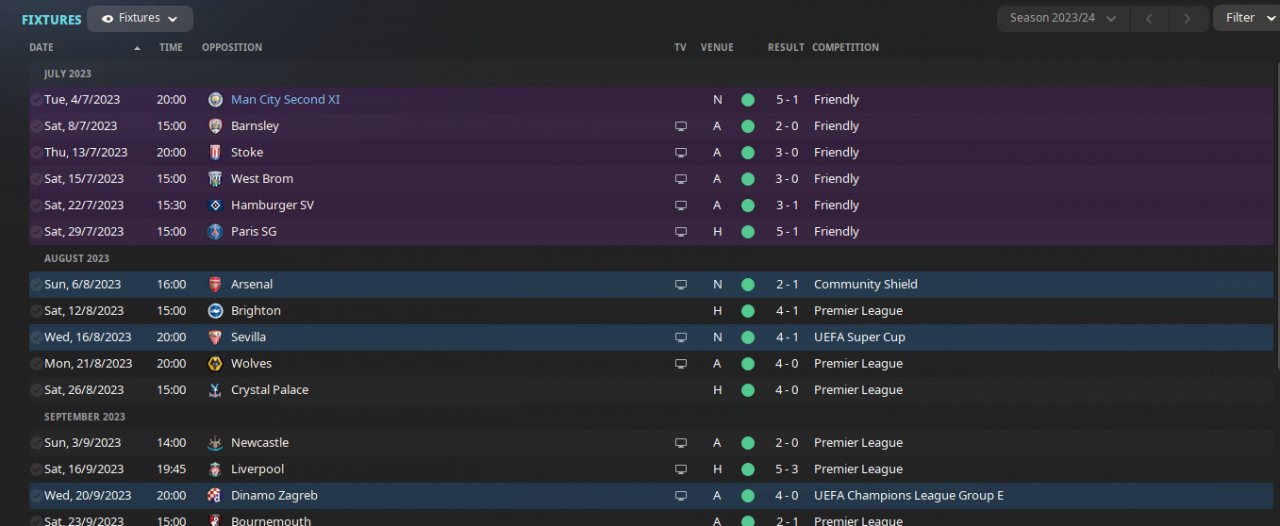
Task: Click the TV icon on Barnsley row
Action: [681, 126]
